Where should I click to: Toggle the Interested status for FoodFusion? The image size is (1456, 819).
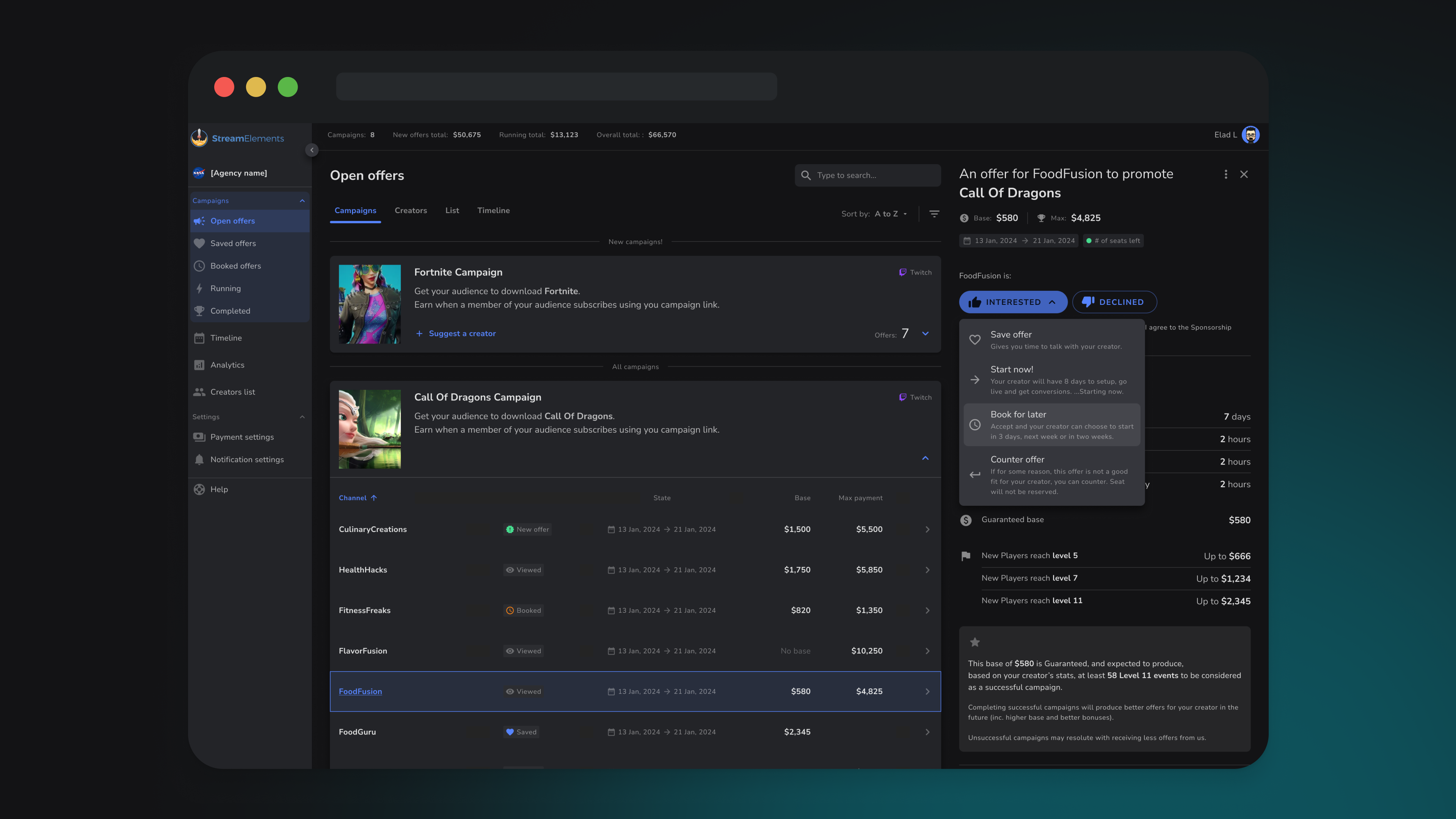[x=1013, y=302]
